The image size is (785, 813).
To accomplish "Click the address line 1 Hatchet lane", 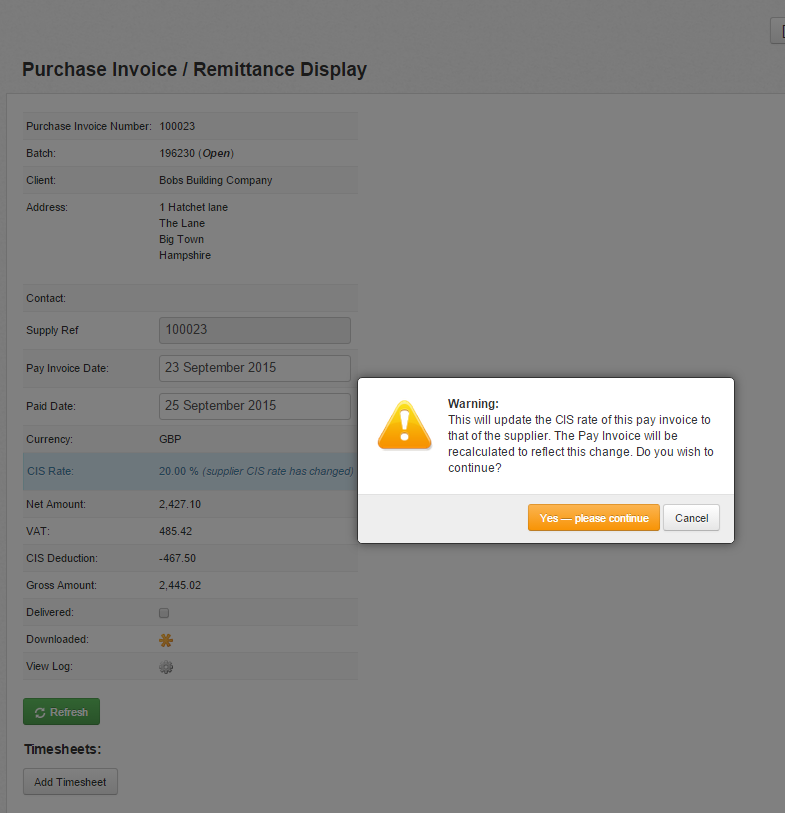I will pyautogui.click(x=193, y=207).
